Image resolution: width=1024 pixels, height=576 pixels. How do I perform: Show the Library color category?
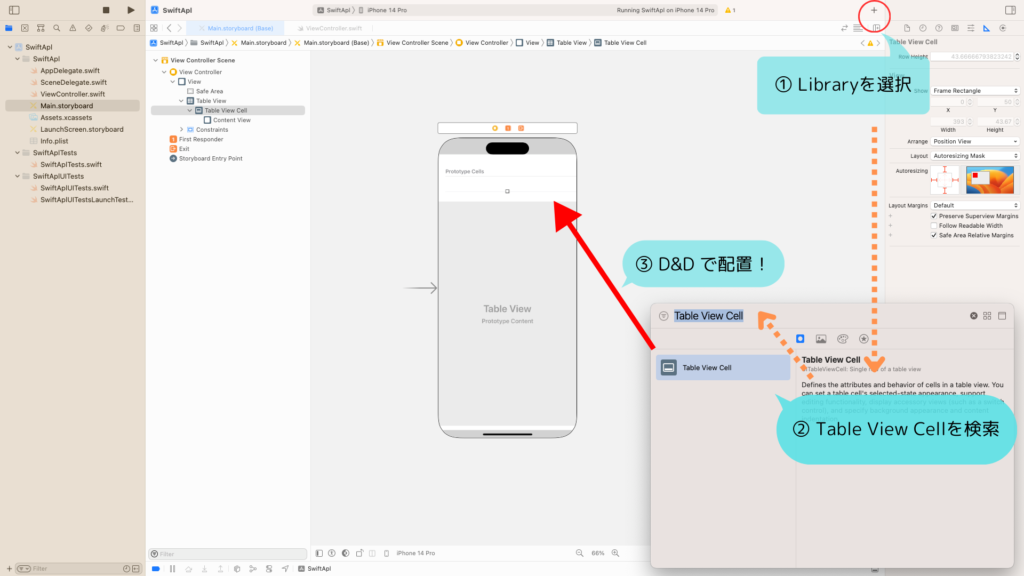(x=842, y=339)
